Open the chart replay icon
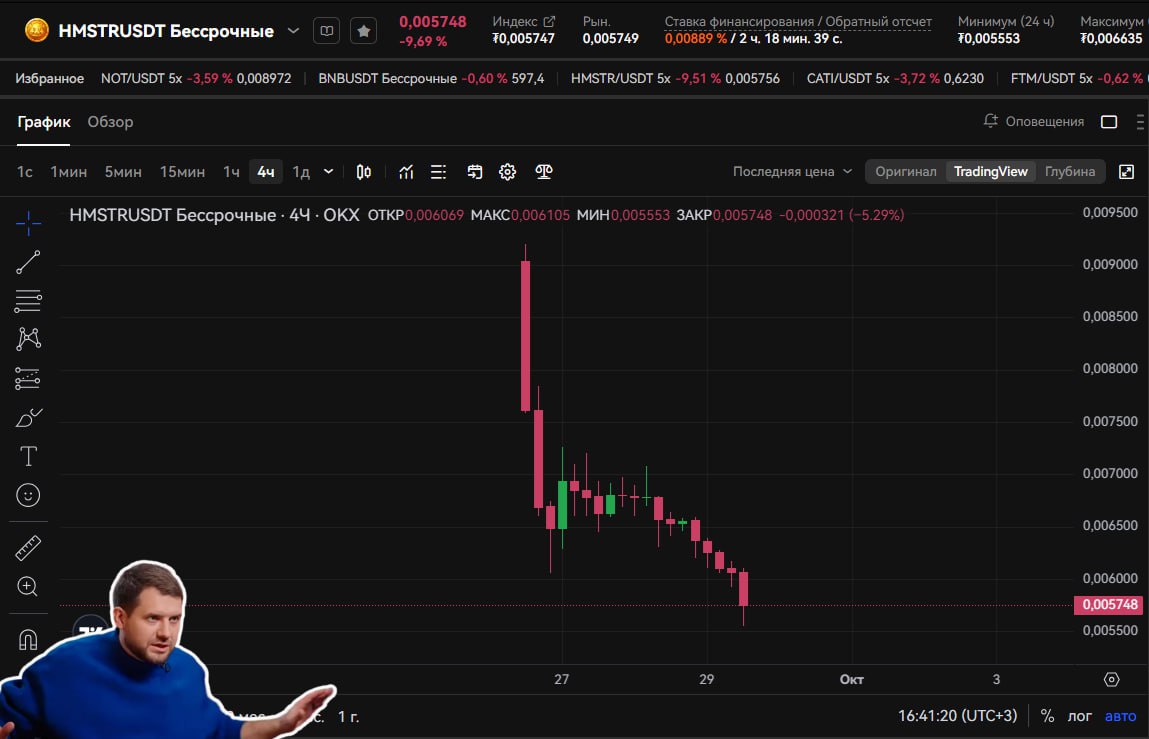The width and height of the screenshot is (1149, 739). click(x=475, y=172)
